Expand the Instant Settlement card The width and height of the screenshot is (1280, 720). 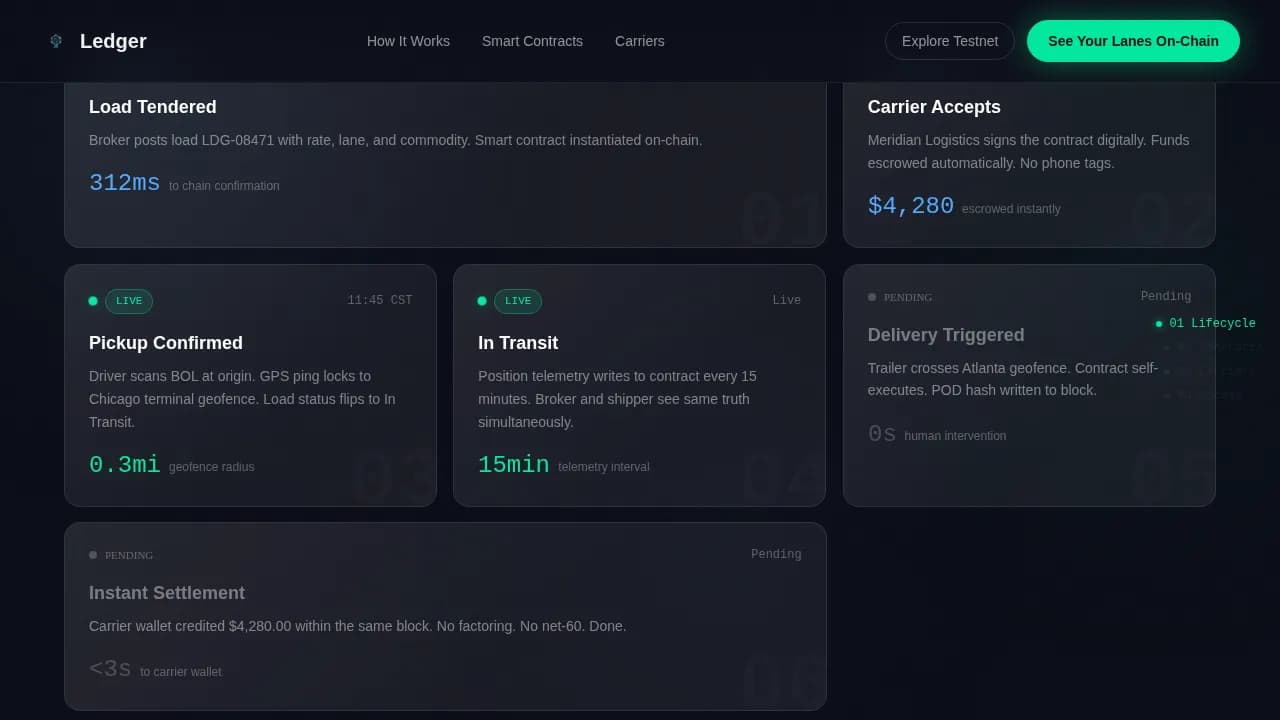coord(445,616)
